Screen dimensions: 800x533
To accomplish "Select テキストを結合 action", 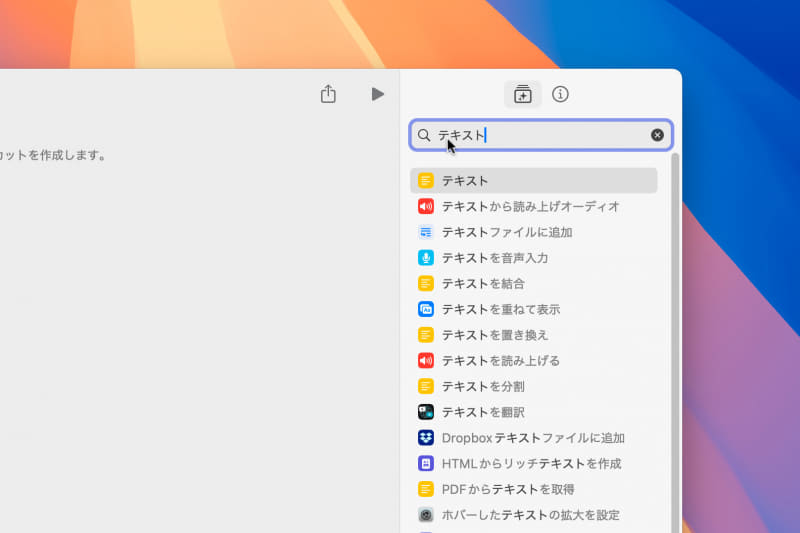I will [534, 283].
